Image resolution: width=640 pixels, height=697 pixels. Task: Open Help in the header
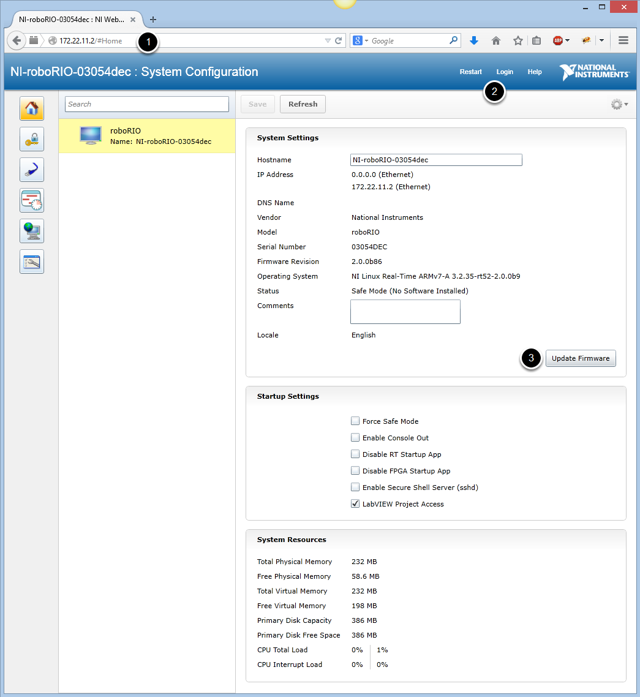(535, 72)
